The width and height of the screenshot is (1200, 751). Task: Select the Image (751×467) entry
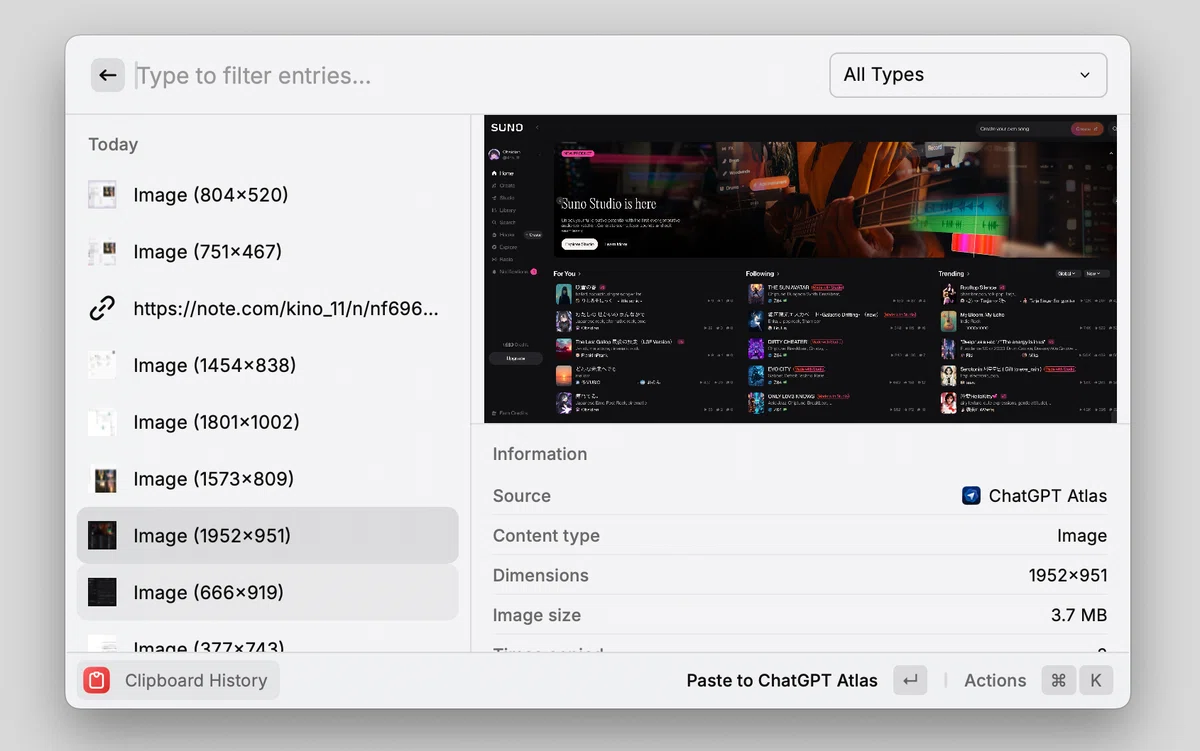pyautogui.click(x=268, y=252)
